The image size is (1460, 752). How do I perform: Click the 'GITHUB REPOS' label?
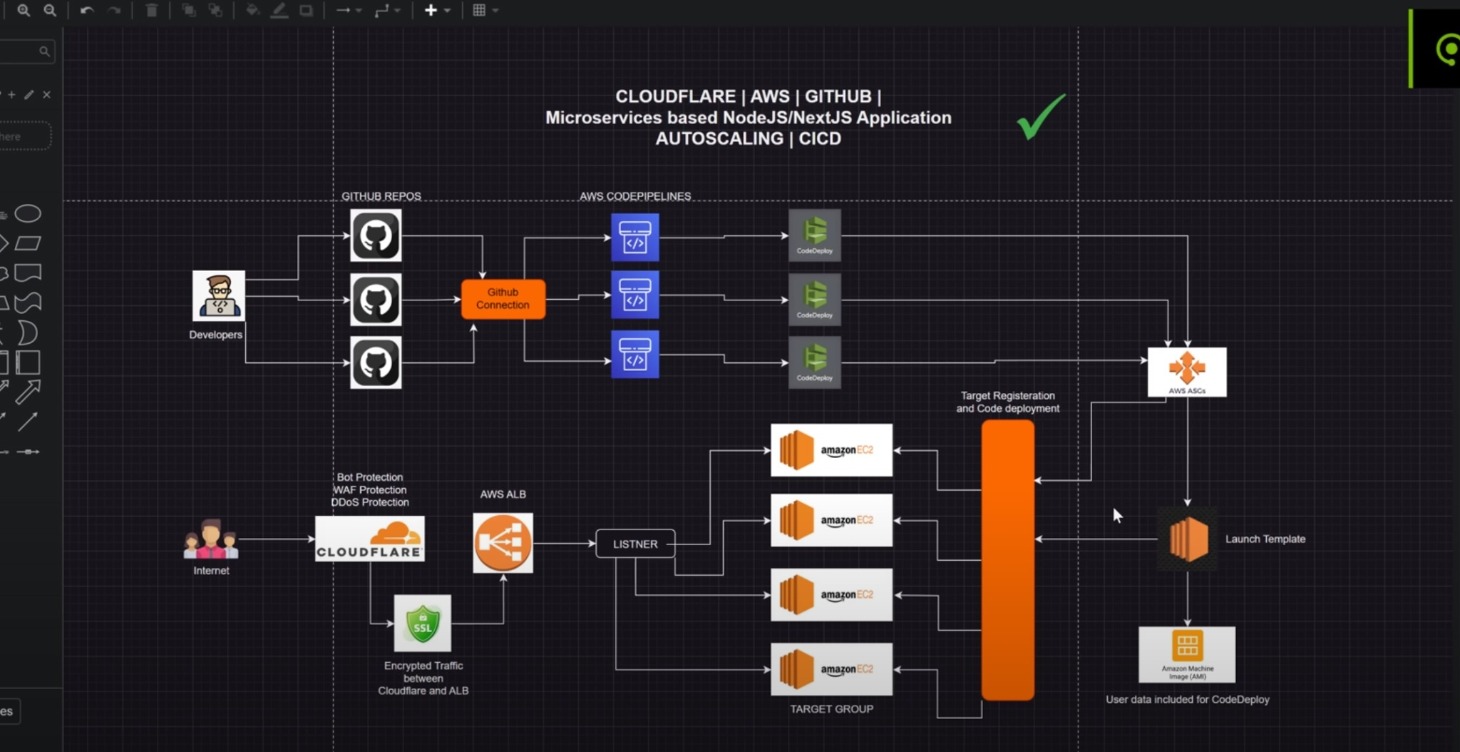pyautogui.click(x=381, y=196)
